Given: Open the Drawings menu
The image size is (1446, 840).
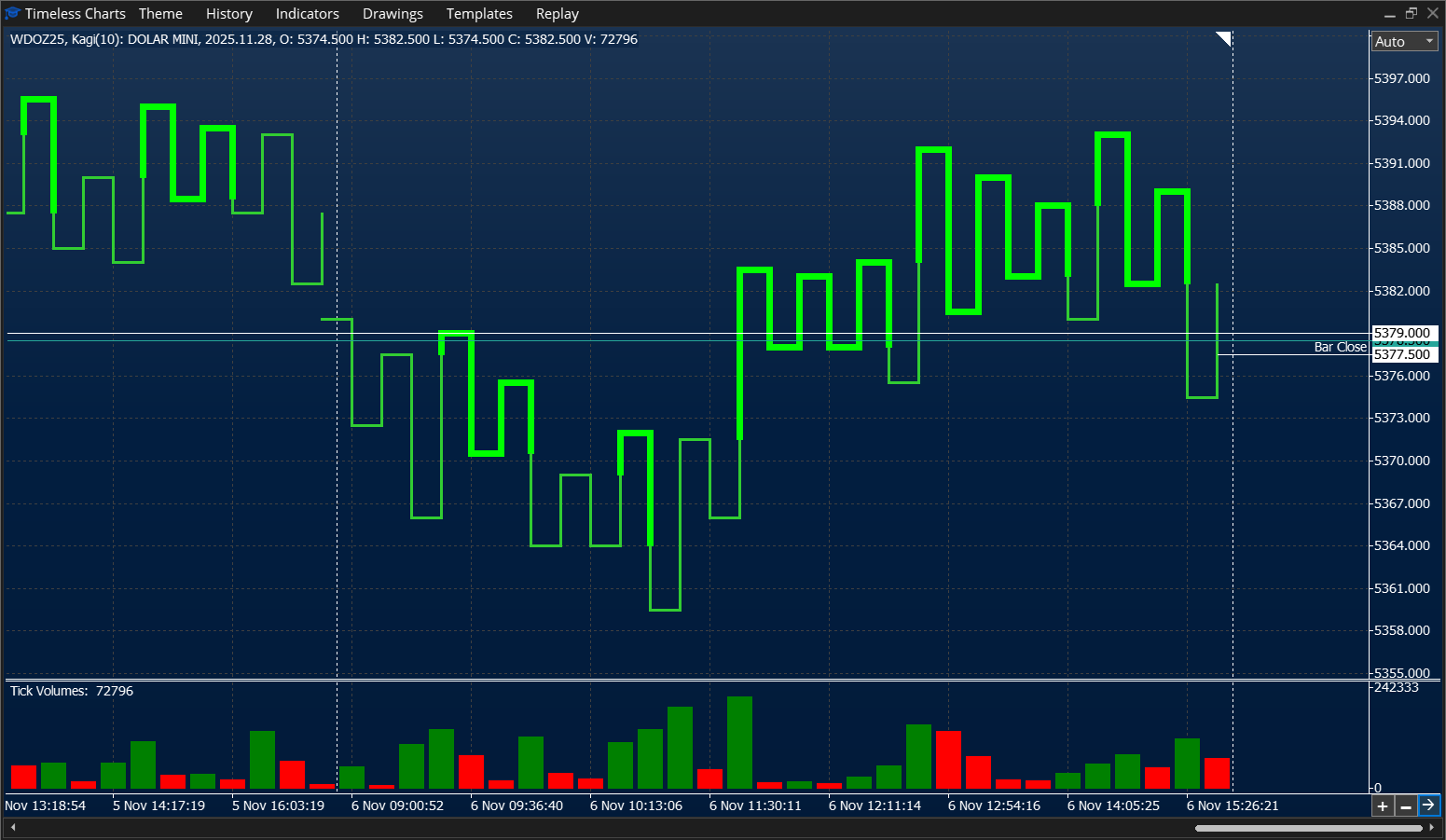Looking at the screenshot, I should click(392, 13).
